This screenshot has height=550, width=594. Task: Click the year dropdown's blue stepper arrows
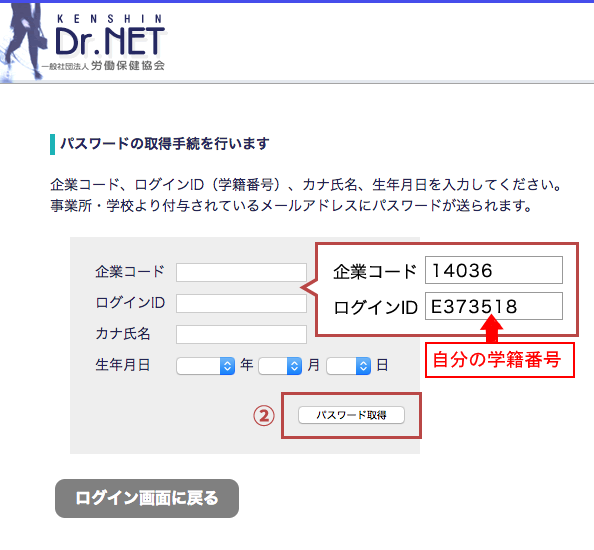[x=227, y=366]
